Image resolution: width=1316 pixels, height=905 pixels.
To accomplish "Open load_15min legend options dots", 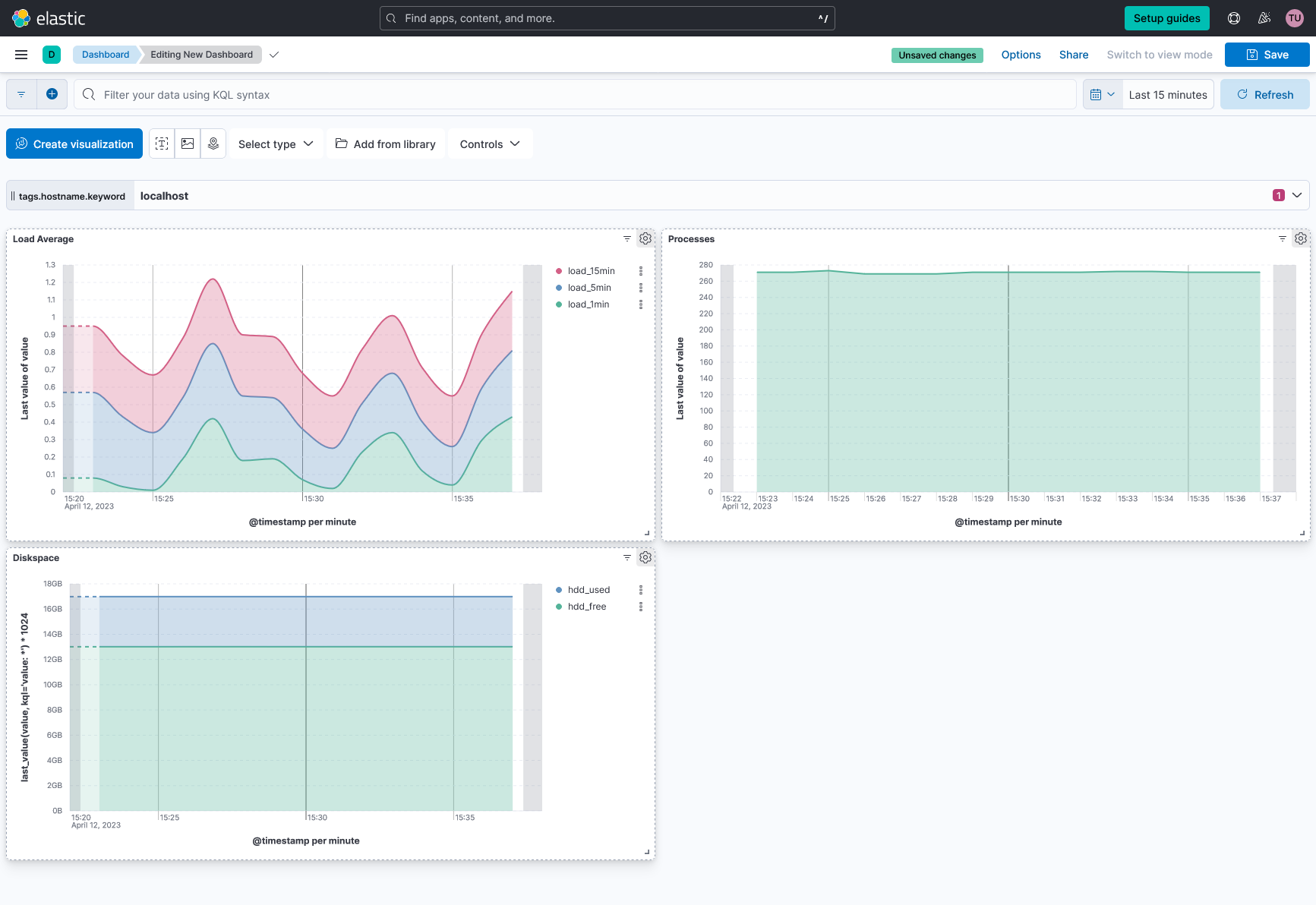I will [x=641, y=271].
